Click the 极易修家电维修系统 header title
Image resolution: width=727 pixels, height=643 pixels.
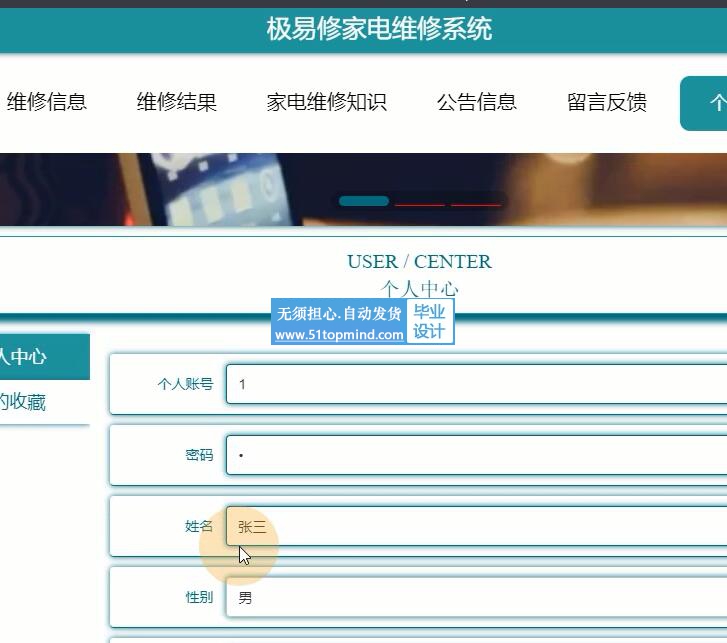point(379,29)
